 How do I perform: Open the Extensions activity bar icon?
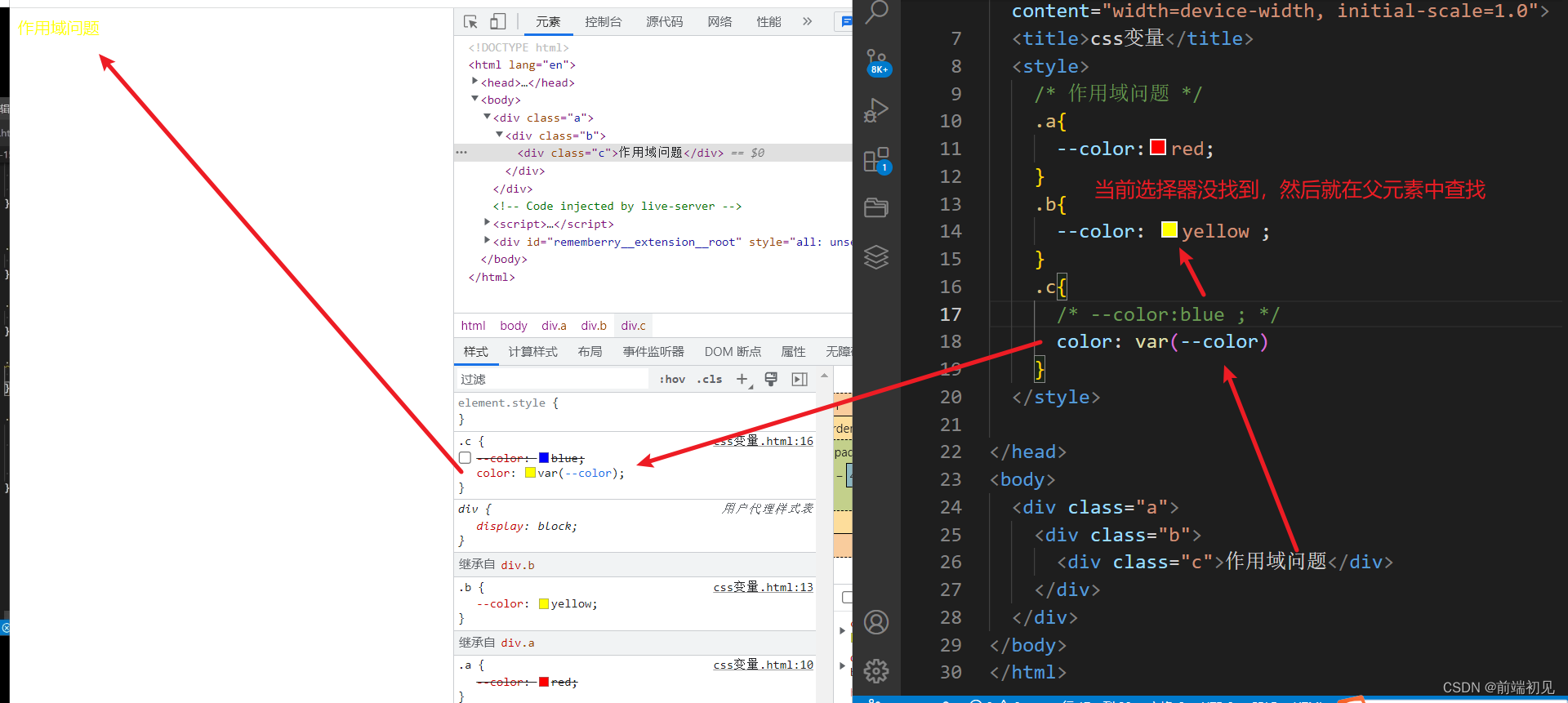(877, 160)
